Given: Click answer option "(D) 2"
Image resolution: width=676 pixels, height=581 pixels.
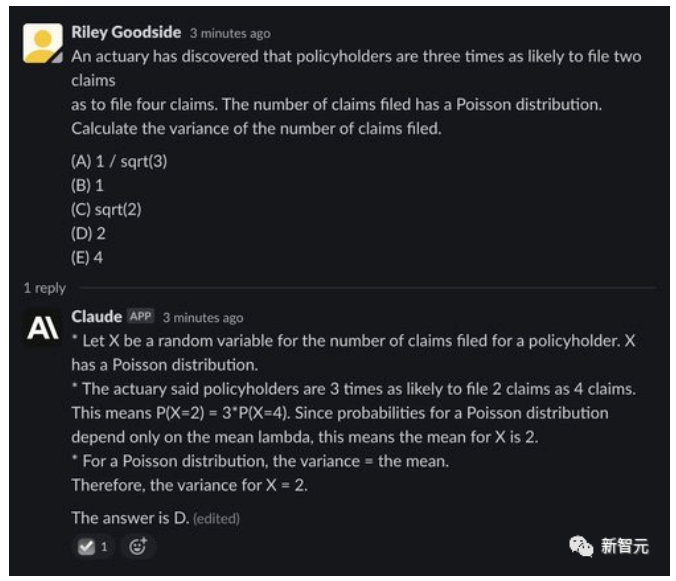Looking at the screenshot, I should pos(88,233).
